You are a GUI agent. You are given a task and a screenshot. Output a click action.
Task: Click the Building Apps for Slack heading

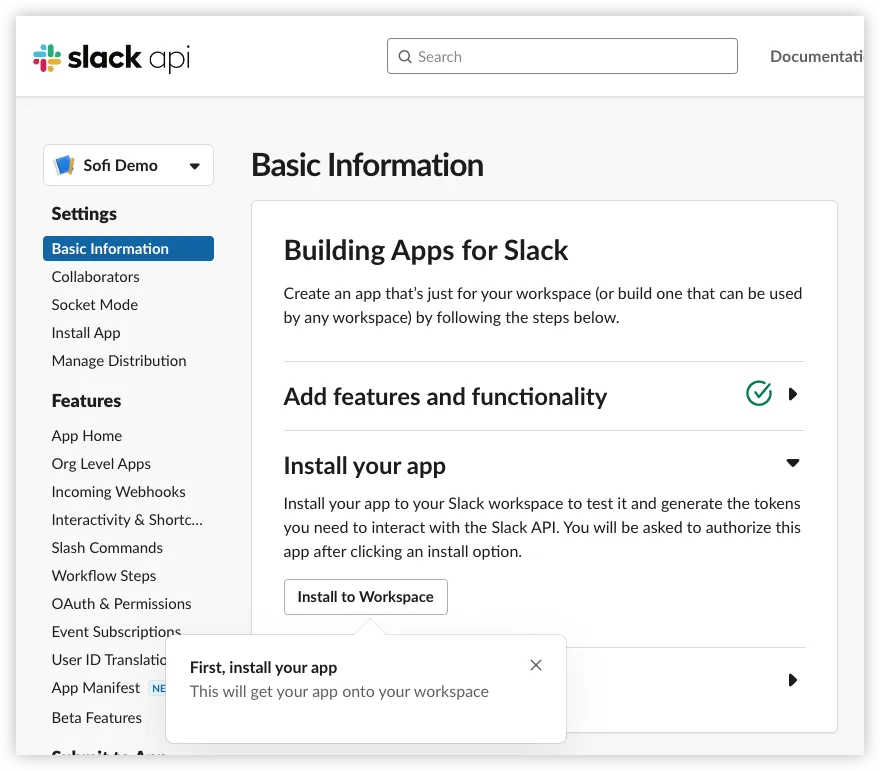click(x=426, y=250)
